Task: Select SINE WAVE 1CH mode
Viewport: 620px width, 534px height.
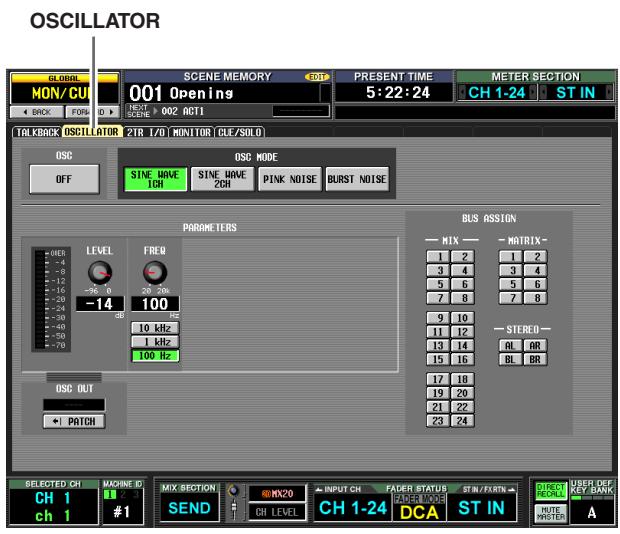Action: [155, 179]
